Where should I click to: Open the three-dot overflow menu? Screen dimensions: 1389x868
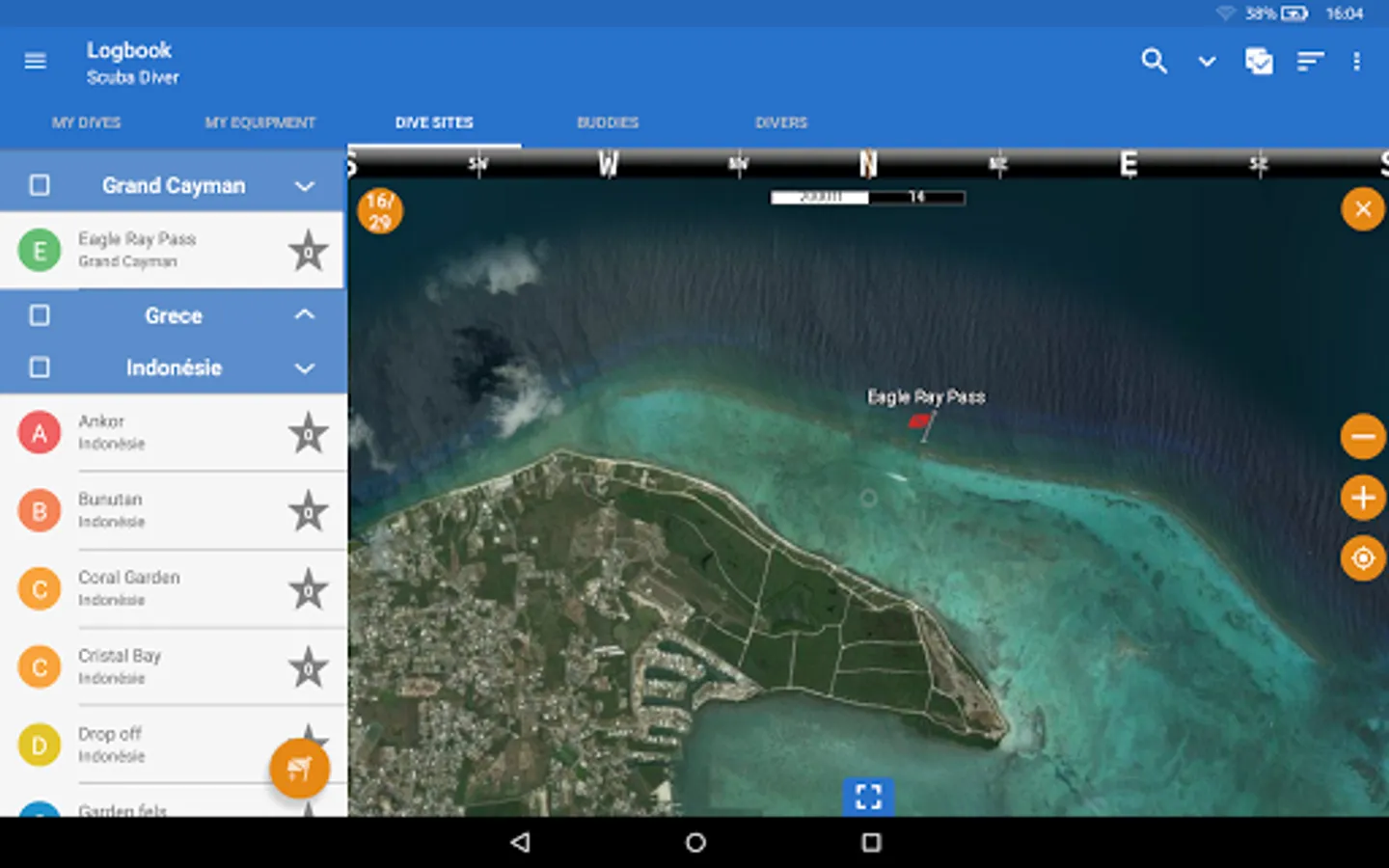tap(1356, 61)
